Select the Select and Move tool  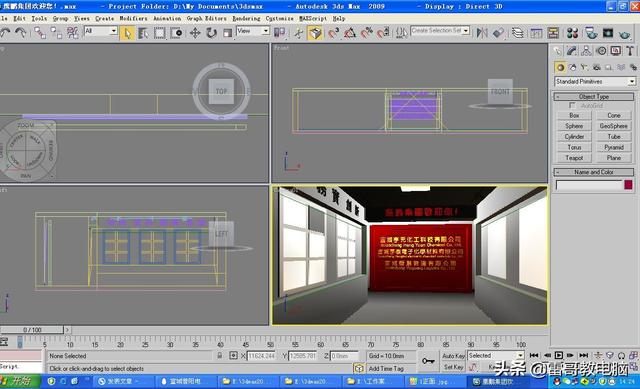pos(195,33)
